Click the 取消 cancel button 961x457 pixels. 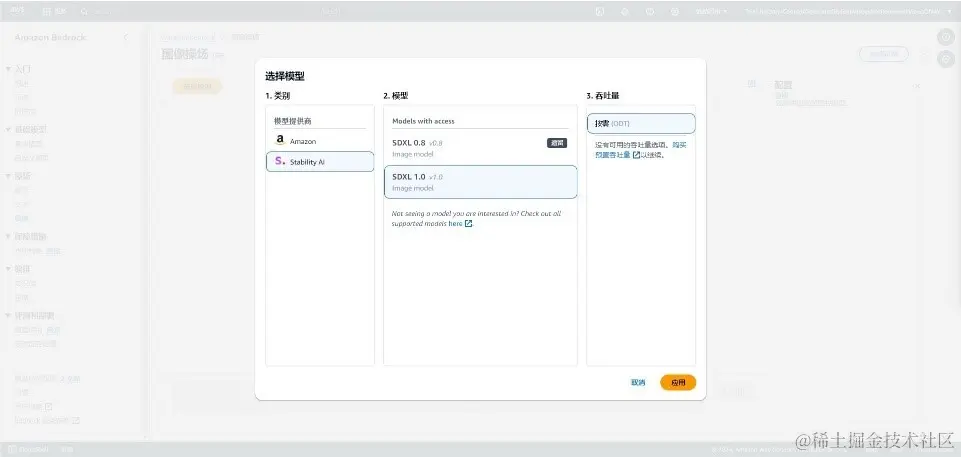[637, 382]
